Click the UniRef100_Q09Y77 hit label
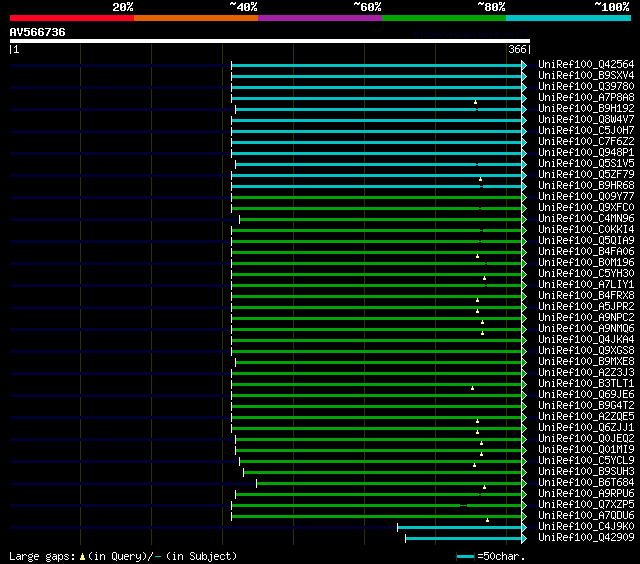The width and height of the screenshot is (640, 564). pos(586,196)
